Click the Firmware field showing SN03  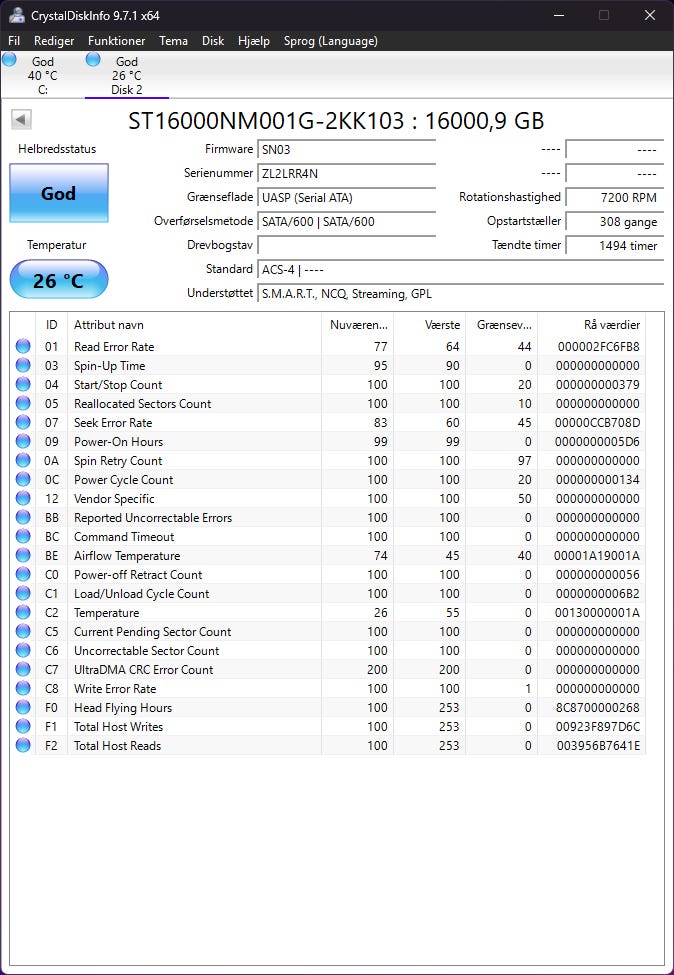pos(346,150)
